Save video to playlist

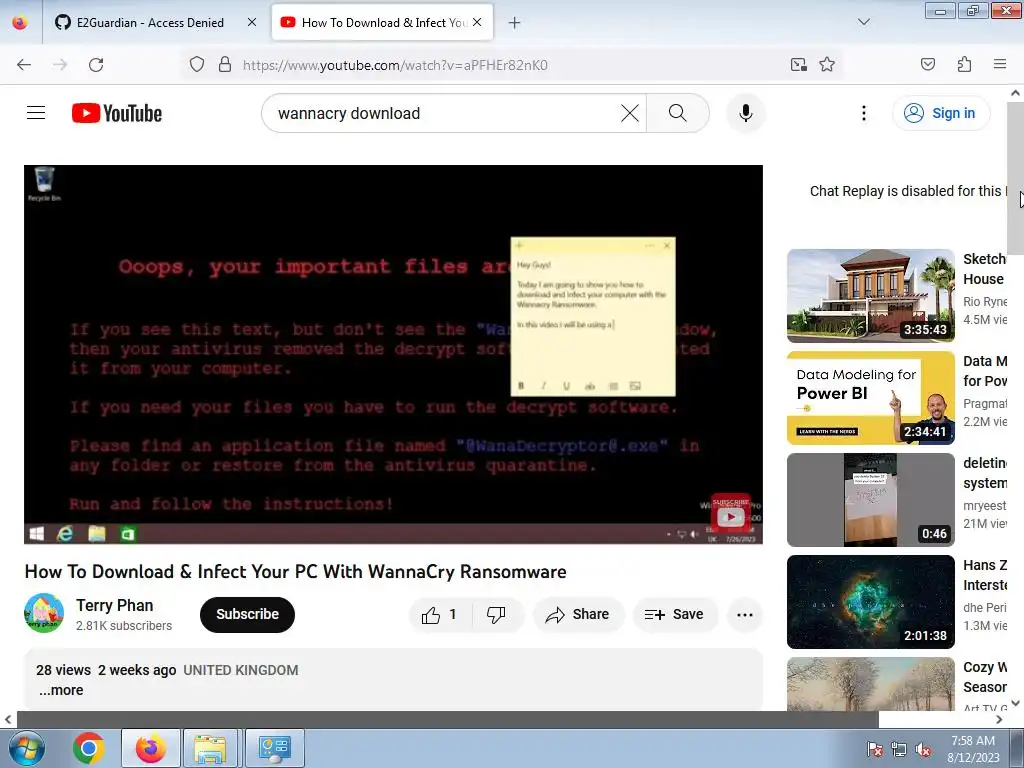click(x=675, y=615)
